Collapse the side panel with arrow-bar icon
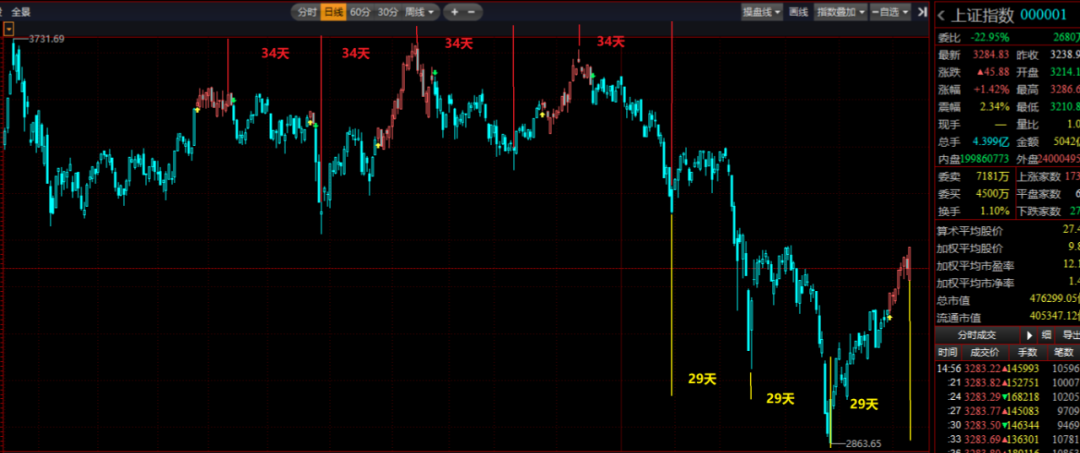The height and width of the screenshot is (453, 1080). pos(924,12)
